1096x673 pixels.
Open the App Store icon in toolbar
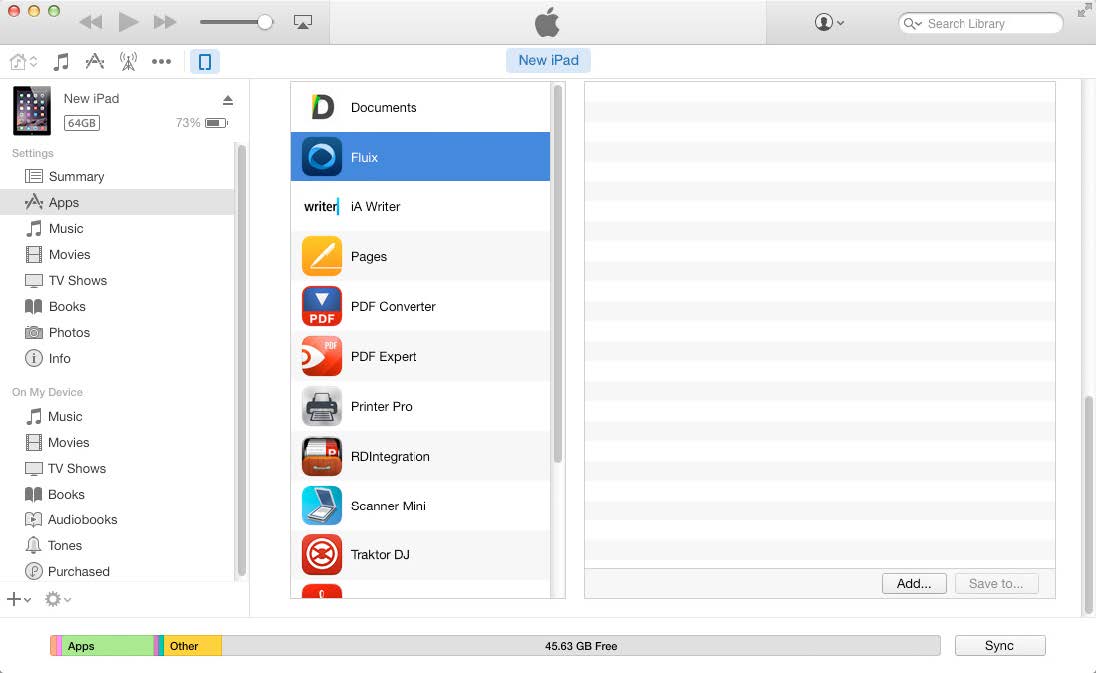pyautogui.click(x=95, y=62)
